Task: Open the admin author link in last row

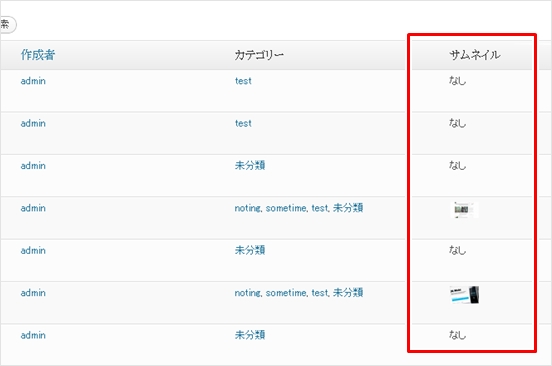Action: tap(33, 335)
